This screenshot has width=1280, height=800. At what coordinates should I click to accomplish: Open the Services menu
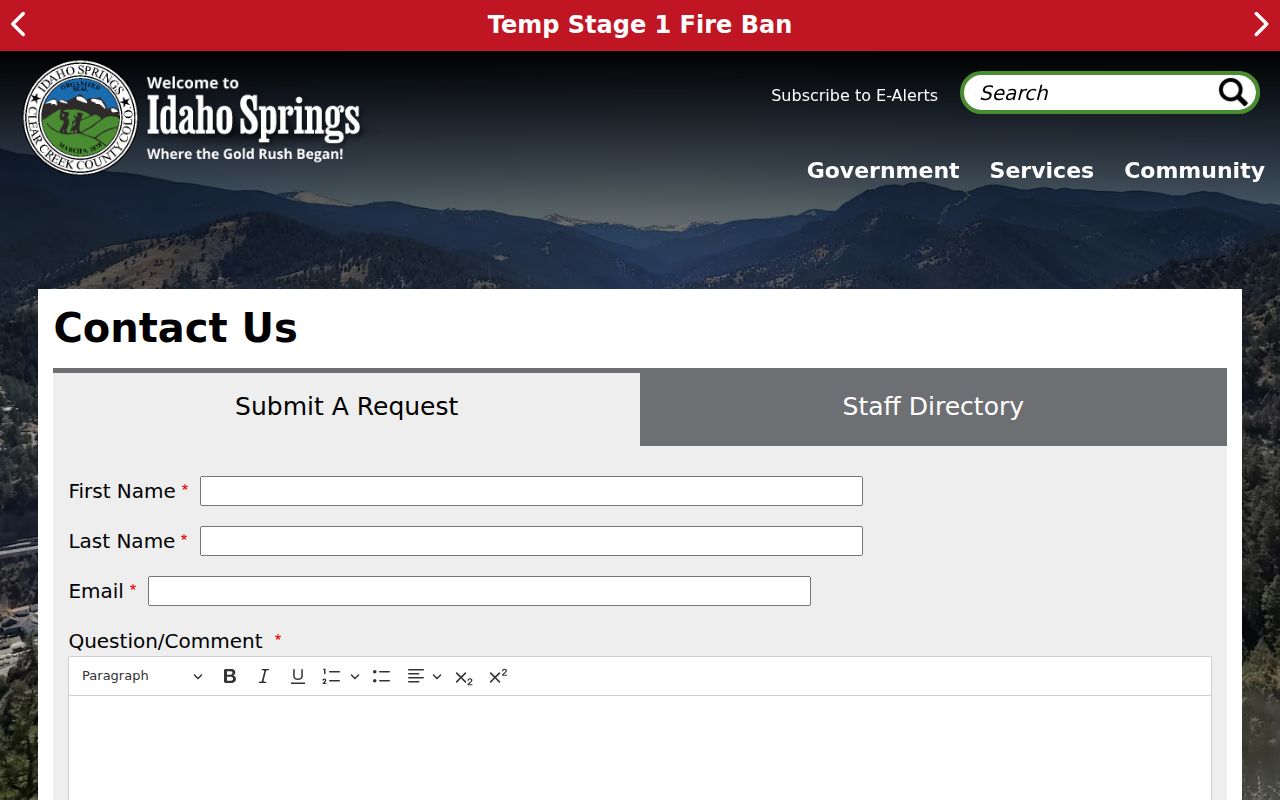[1042, 170]
